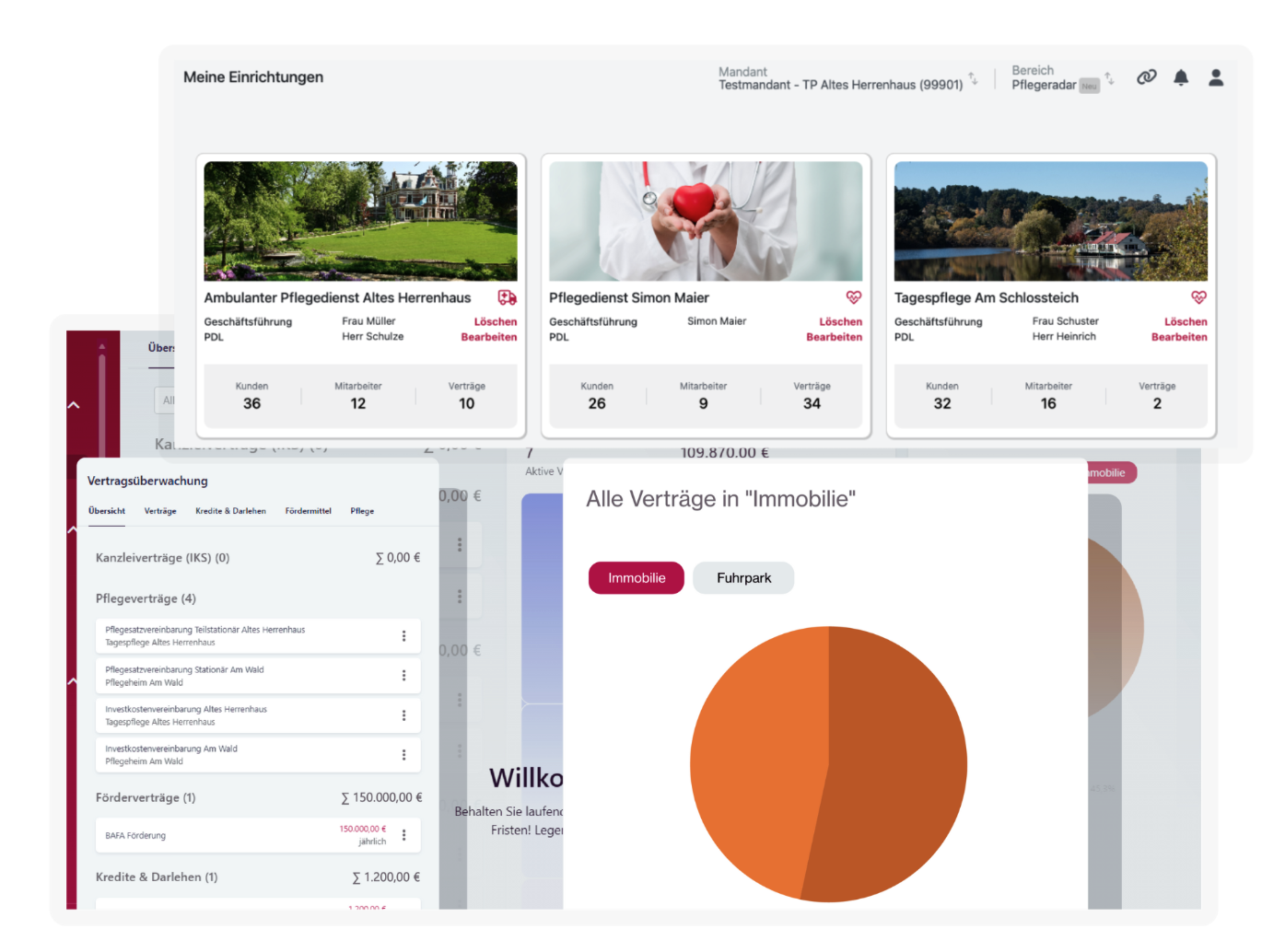Click Meine Einrichtungen title
Viewport: 1262px width, 952px height.
(x=253, y=77)
